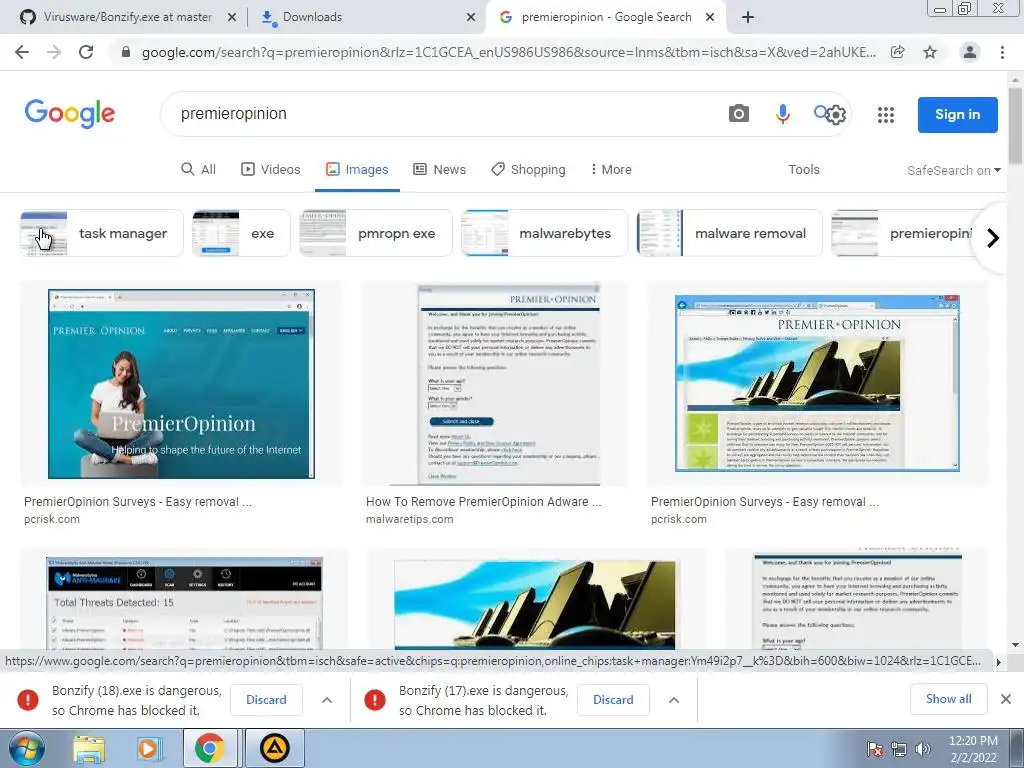
Task: Open the woman with laptop PremierOpinion image
Action: 182,384
